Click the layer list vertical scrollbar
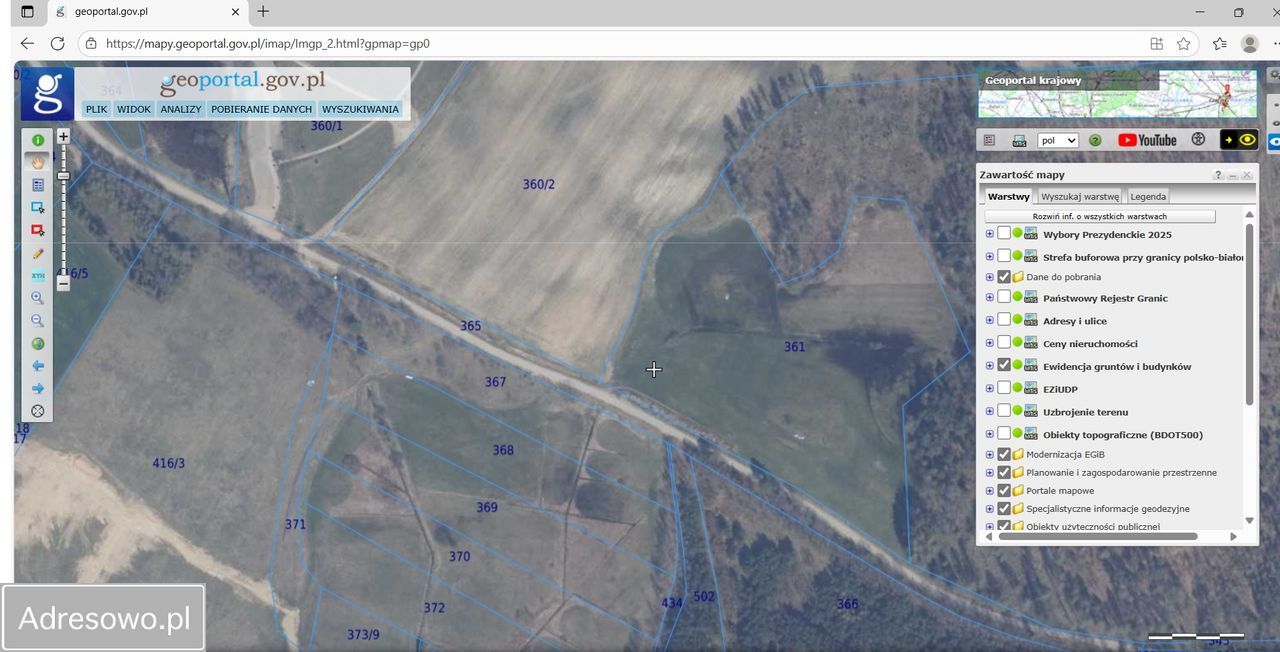This screenshot has width=1280, height=652. [x=1249, y=315]
